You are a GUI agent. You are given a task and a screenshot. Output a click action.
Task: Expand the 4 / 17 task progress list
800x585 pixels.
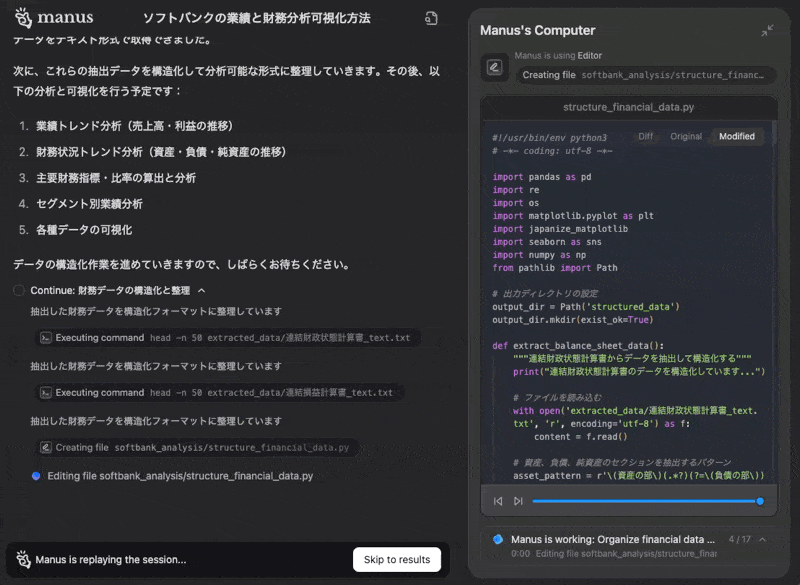(x=762, y=539)
